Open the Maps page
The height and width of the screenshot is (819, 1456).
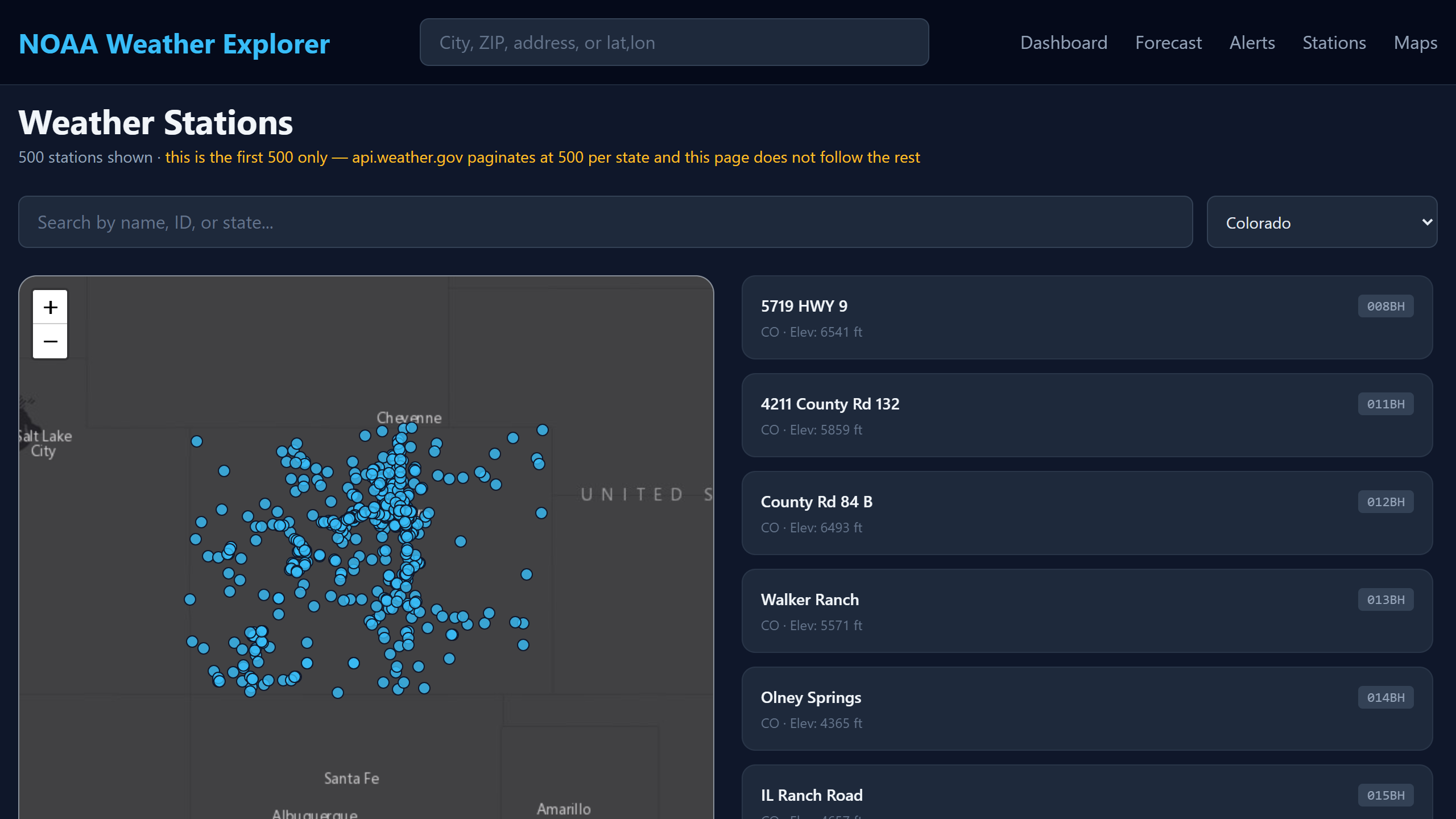click(1415, 43)
